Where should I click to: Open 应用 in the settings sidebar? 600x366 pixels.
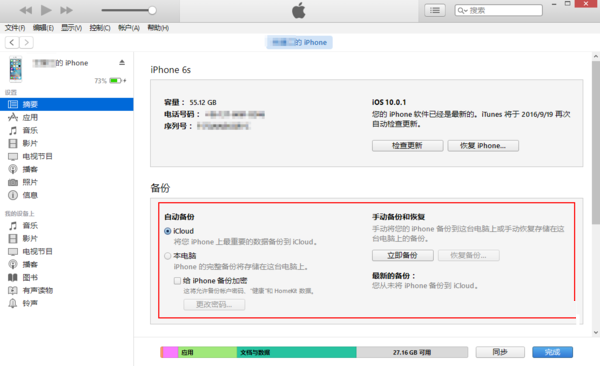(x=67, y=117)
